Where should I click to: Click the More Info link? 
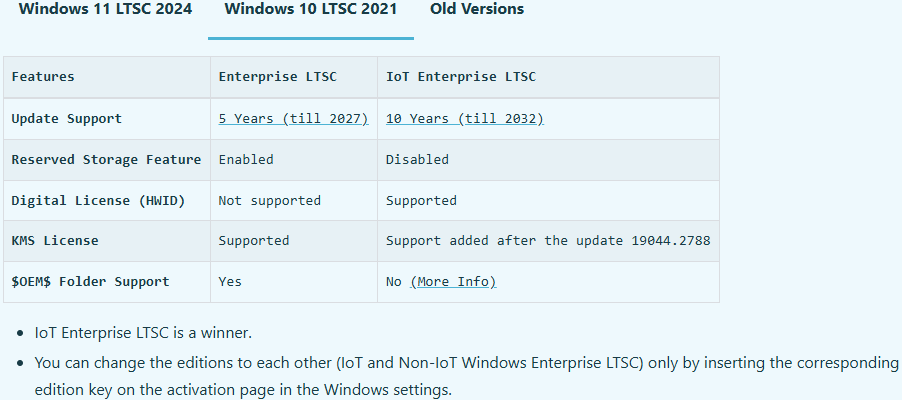coord(453,282)
